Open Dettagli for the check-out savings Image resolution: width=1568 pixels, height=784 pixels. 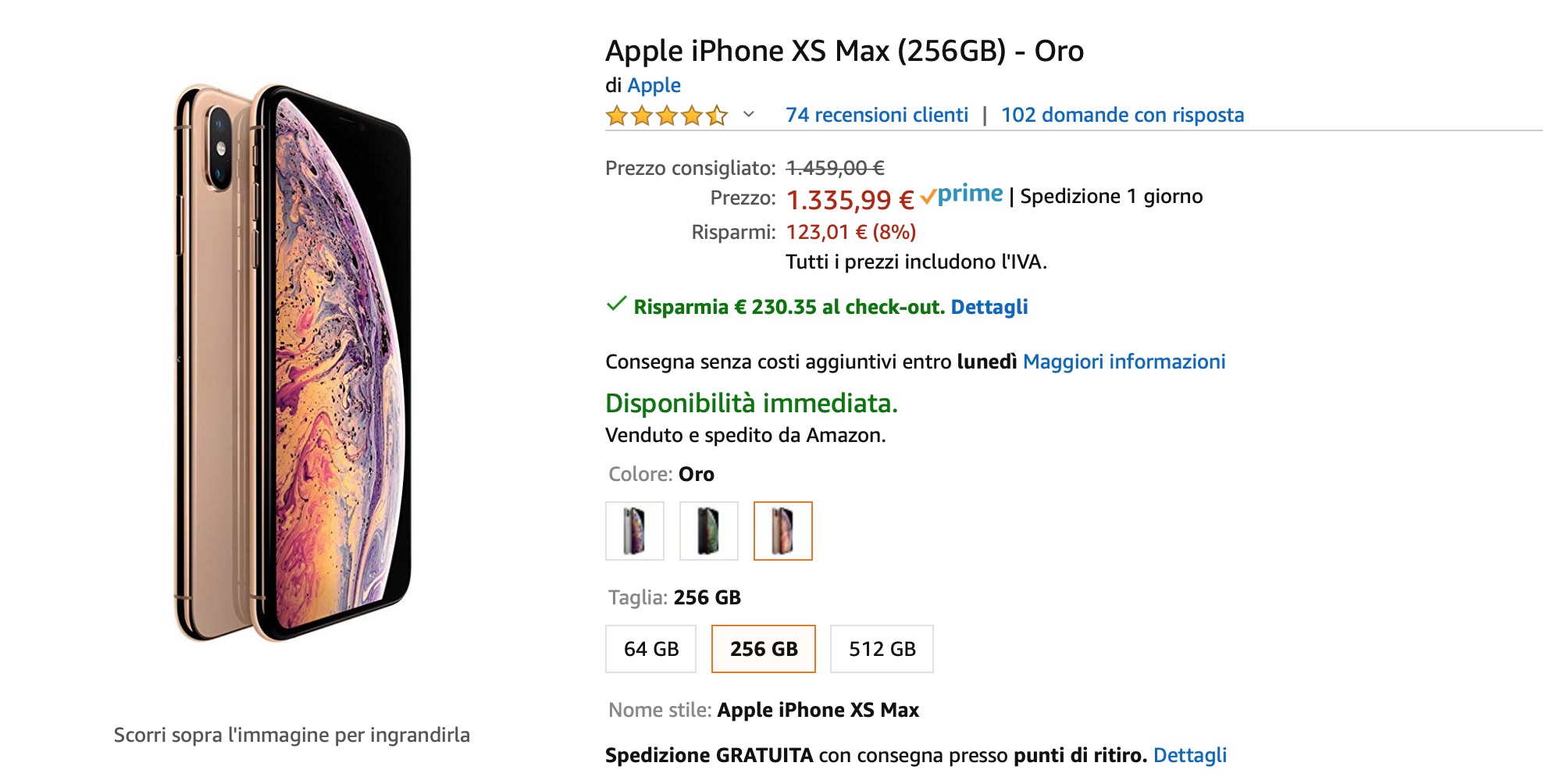coord(989,307)
